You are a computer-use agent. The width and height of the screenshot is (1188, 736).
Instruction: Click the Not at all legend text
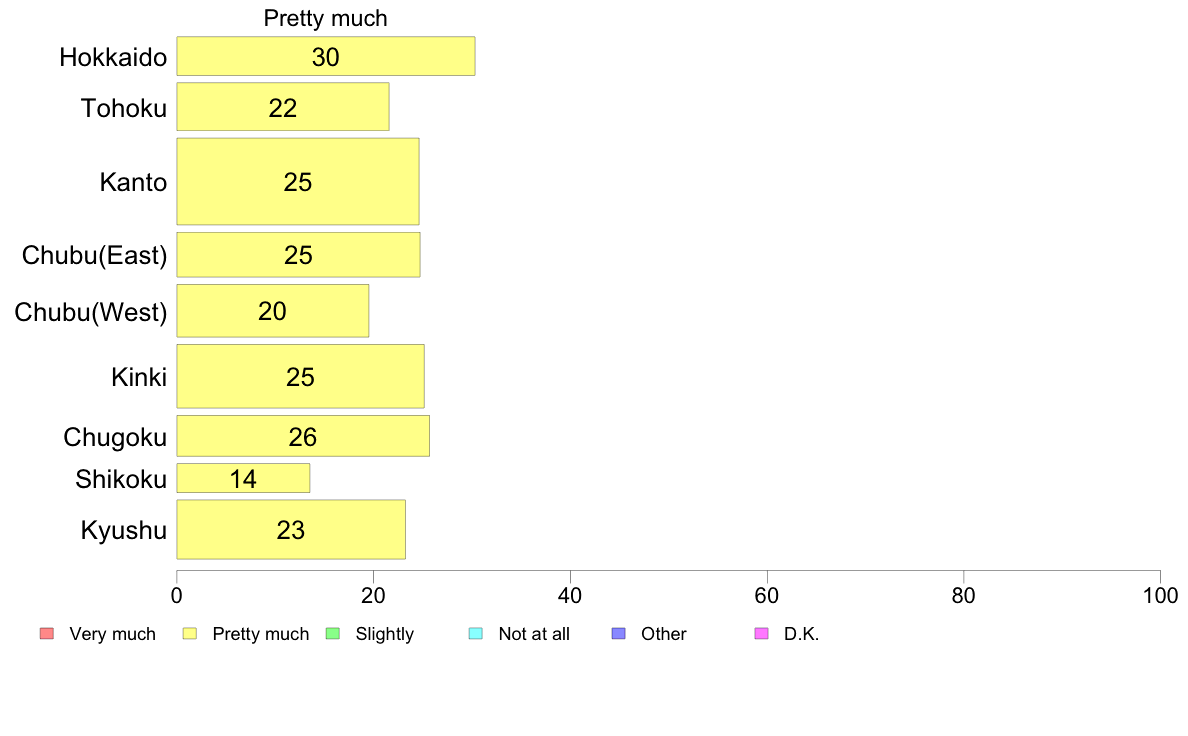pos(534,634)
